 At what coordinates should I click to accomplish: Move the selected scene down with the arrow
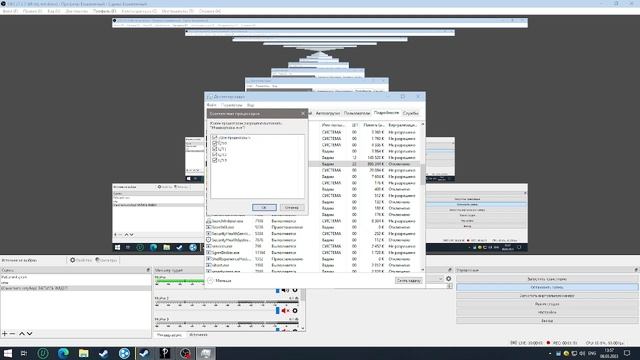(29, 333)
